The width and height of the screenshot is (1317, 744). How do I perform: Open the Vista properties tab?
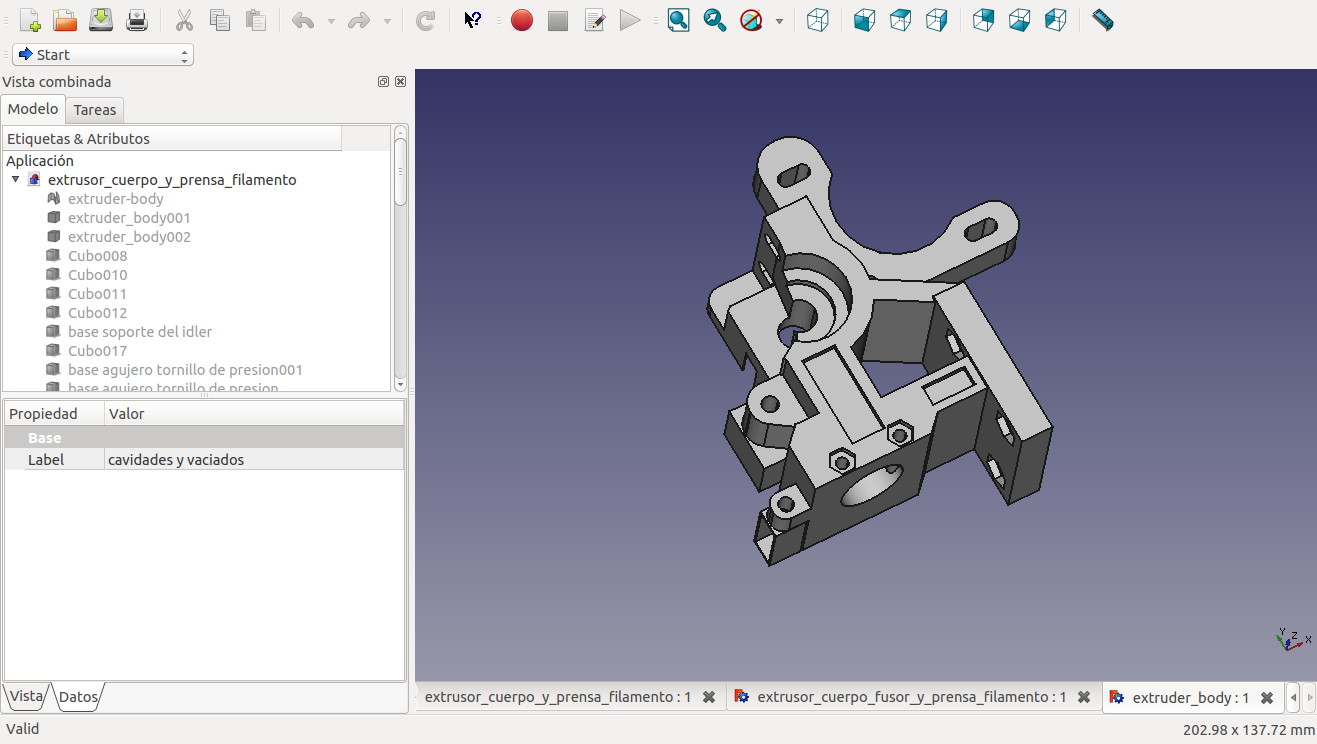pos(26,696)
